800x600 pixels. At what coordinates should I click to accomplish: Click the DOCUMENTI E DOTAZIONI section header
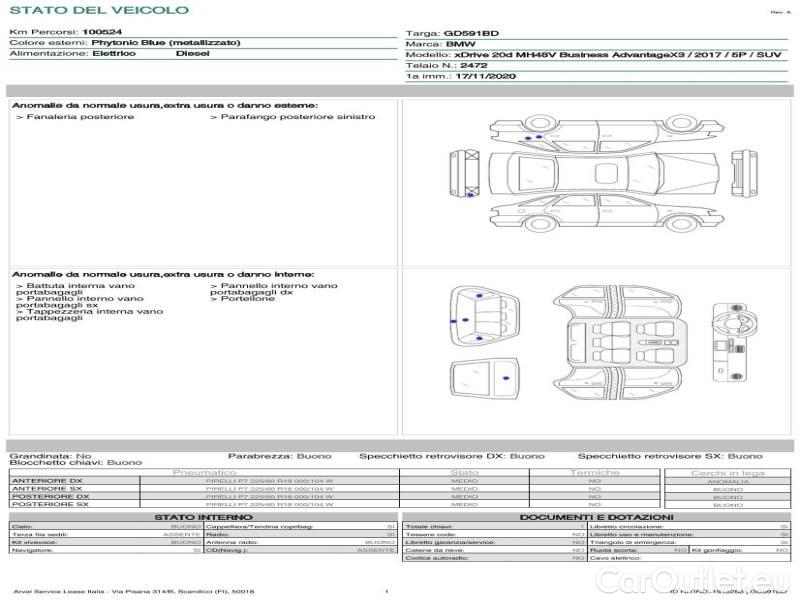597,517
